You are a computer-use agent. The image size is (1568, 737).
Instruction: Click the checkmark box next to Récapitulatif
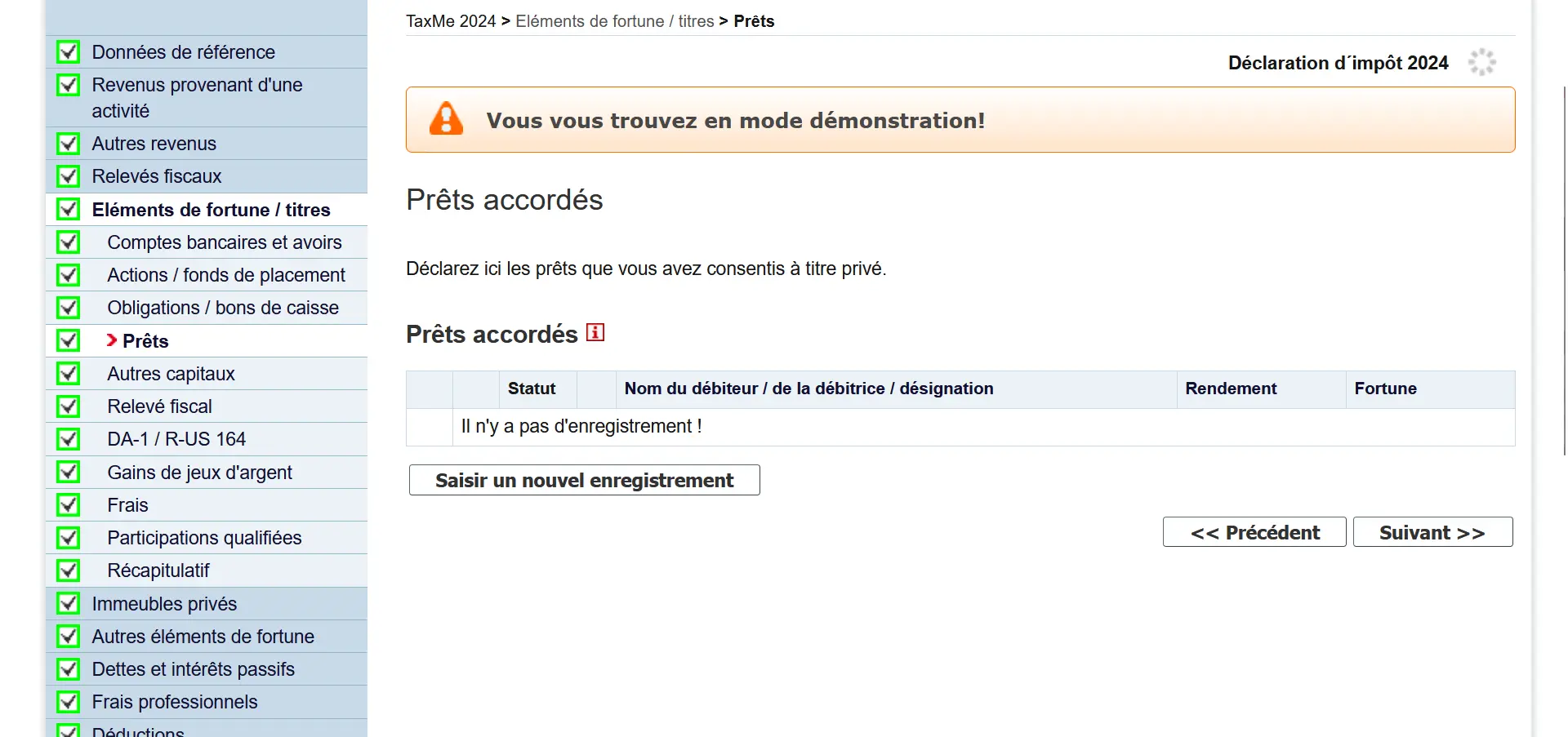point(69,571)
